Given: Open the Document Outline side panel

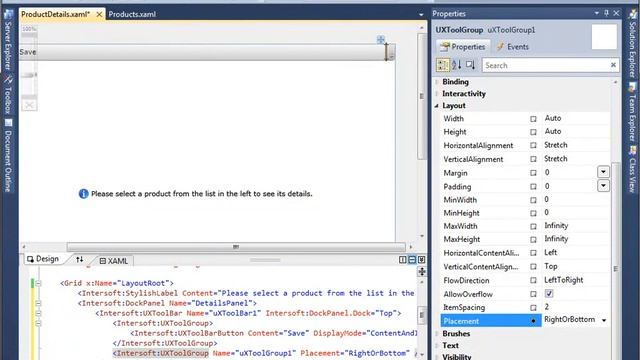Looking at the screenshot, I should pyautogui.click(x=8, y=156).
